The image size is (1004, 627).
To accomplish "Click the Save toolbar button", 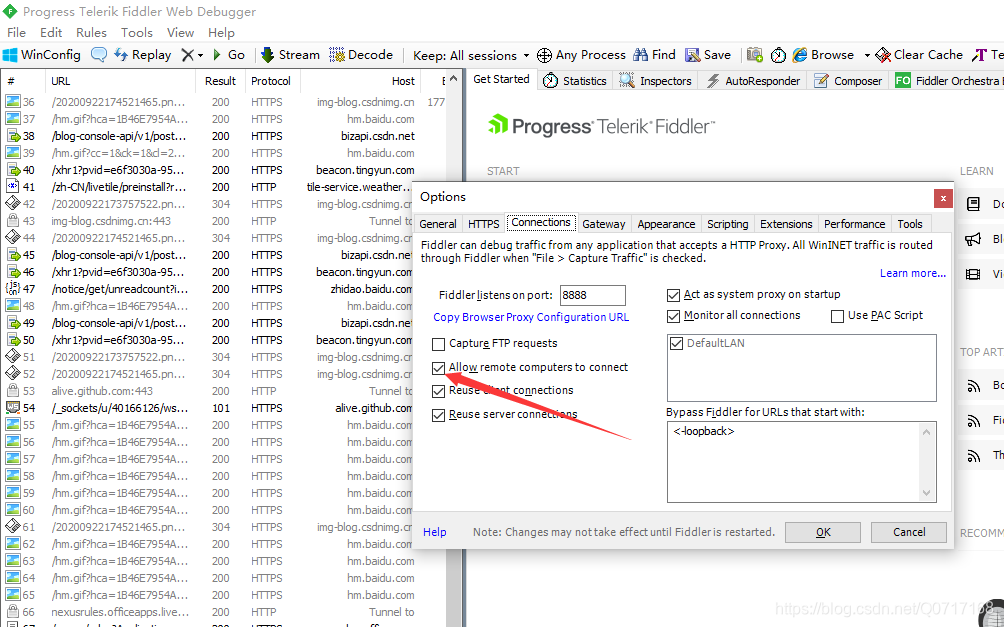I will coord(708,55).
